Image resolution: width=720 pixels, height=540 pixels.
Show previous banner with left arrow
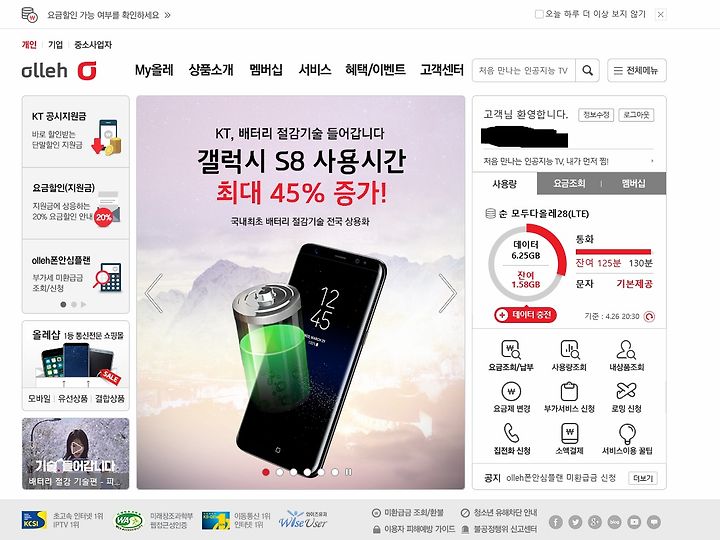(154, 293)
